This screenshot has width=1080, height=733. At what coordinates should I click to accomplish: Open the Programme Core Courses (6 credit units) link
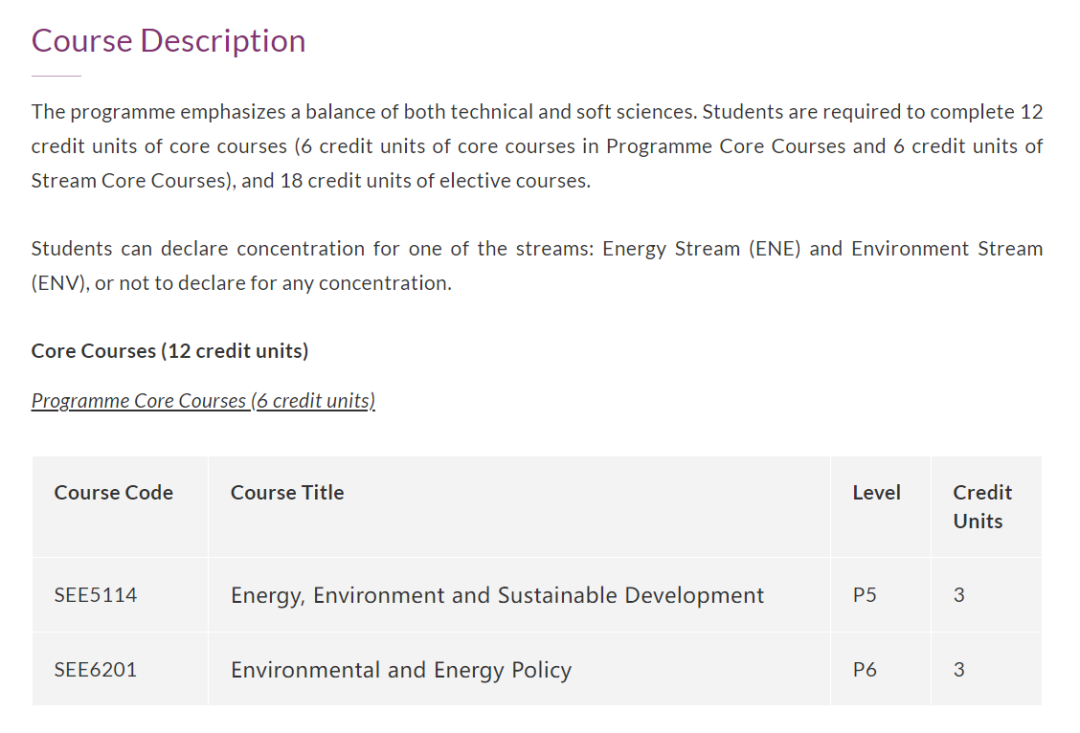click(203, 401)
